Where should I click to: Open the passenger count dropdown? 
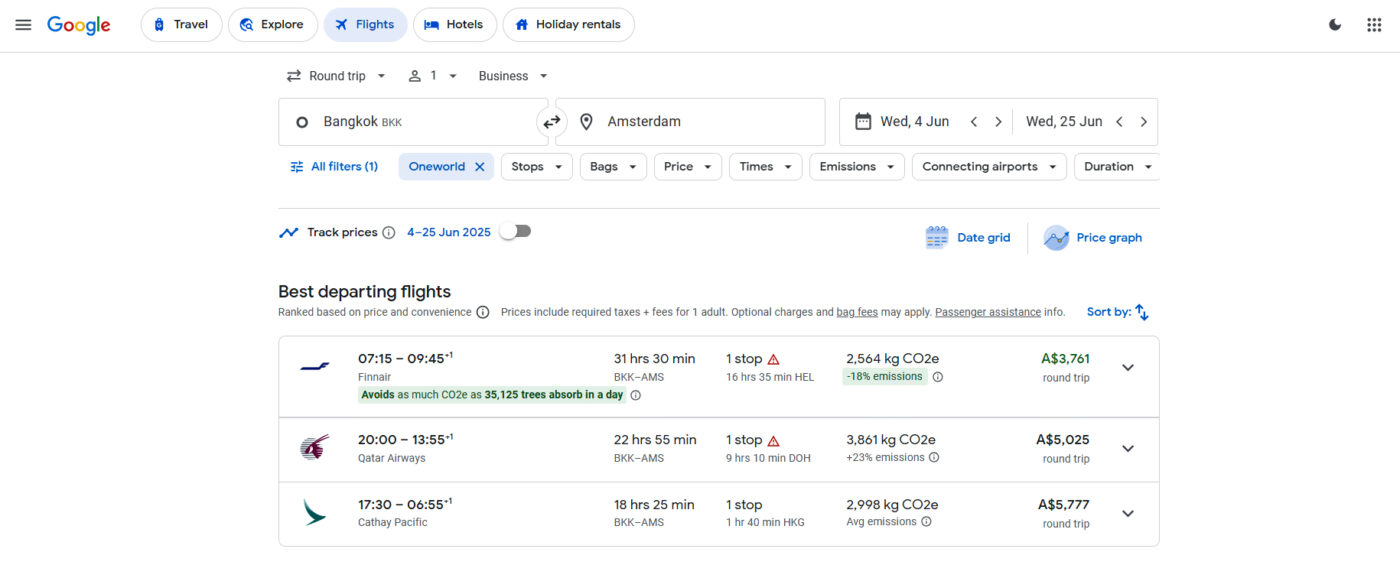pyautogui.click(x=433, y=76)
